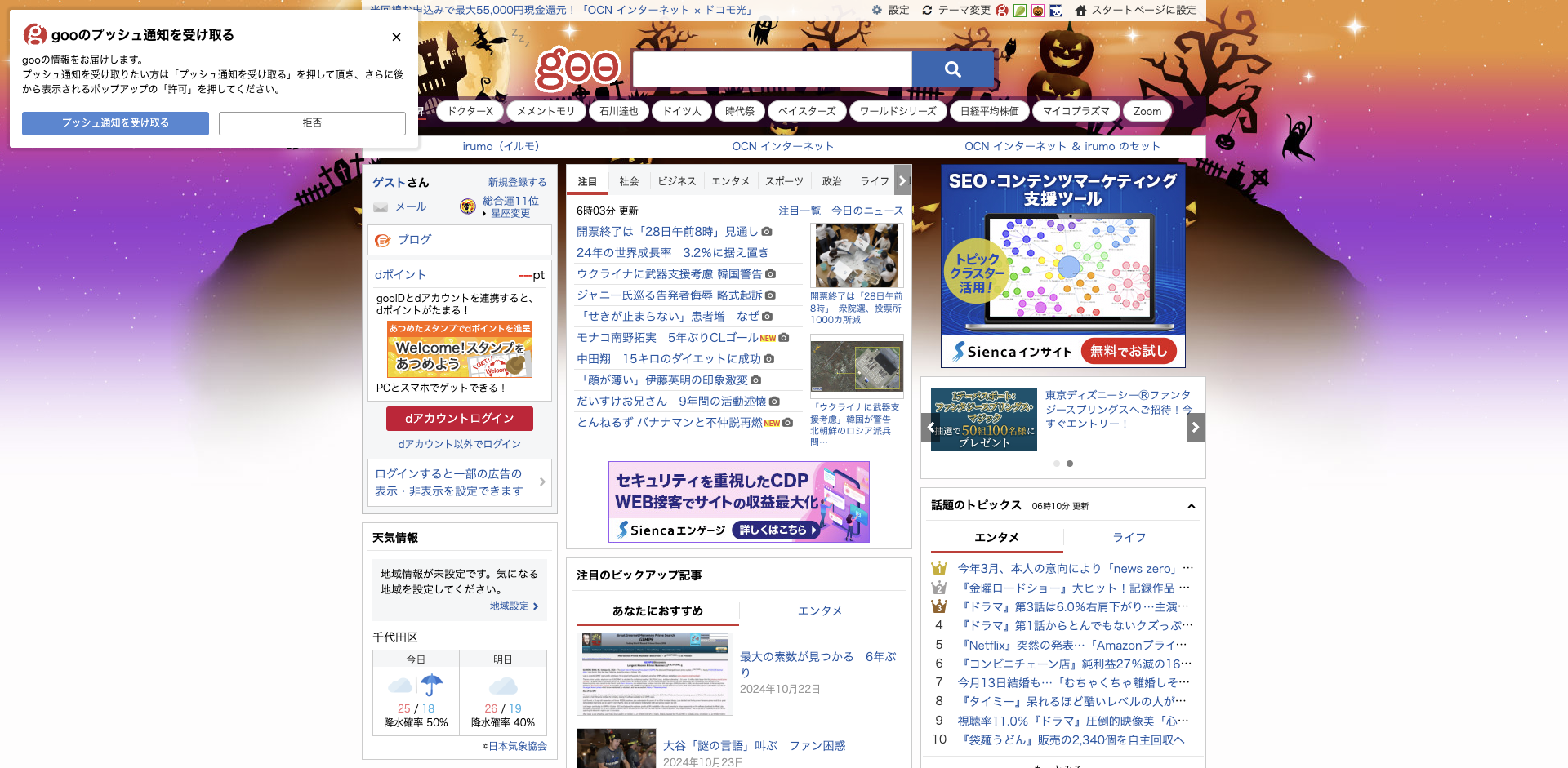Select the スポーツ news tab
The height and width of the screenshot is (768, 1568).
(784, 181)
